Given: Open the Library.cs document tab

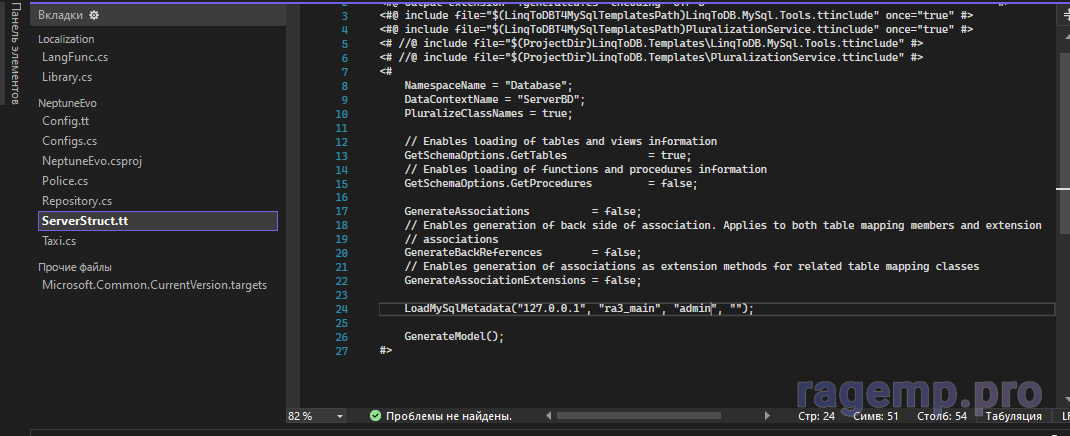Looking at the screenshot, I should (x=67, y=77).
